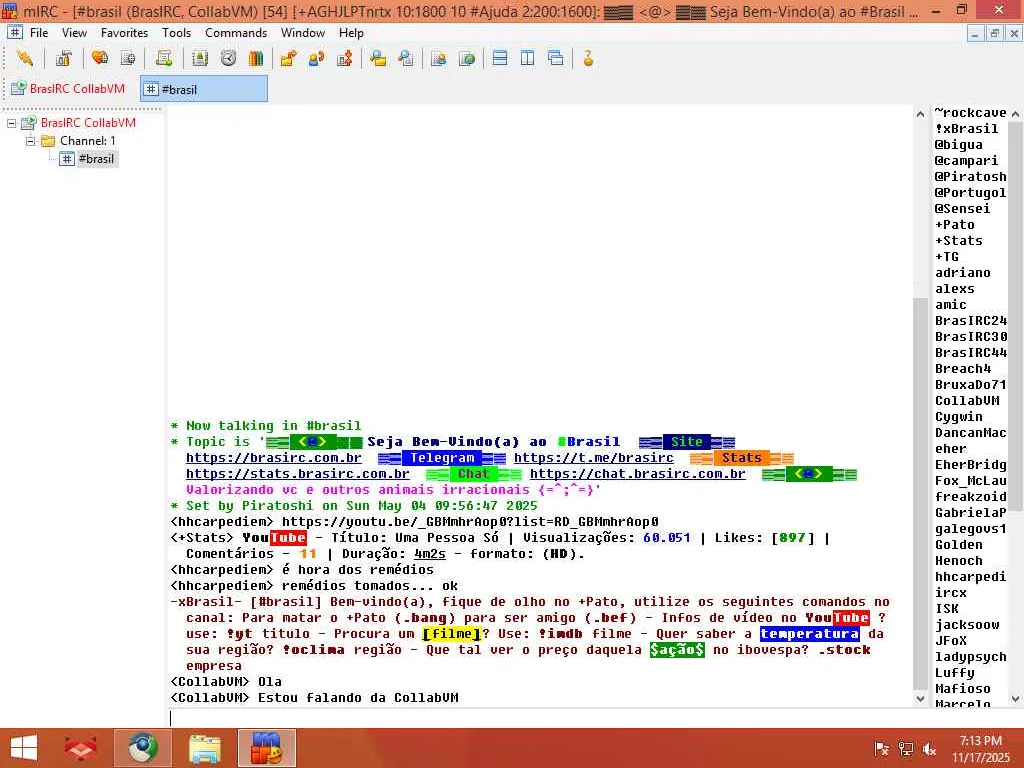Select nick Luffy in the nick list
1024x768 pixels.
point(955,673)
